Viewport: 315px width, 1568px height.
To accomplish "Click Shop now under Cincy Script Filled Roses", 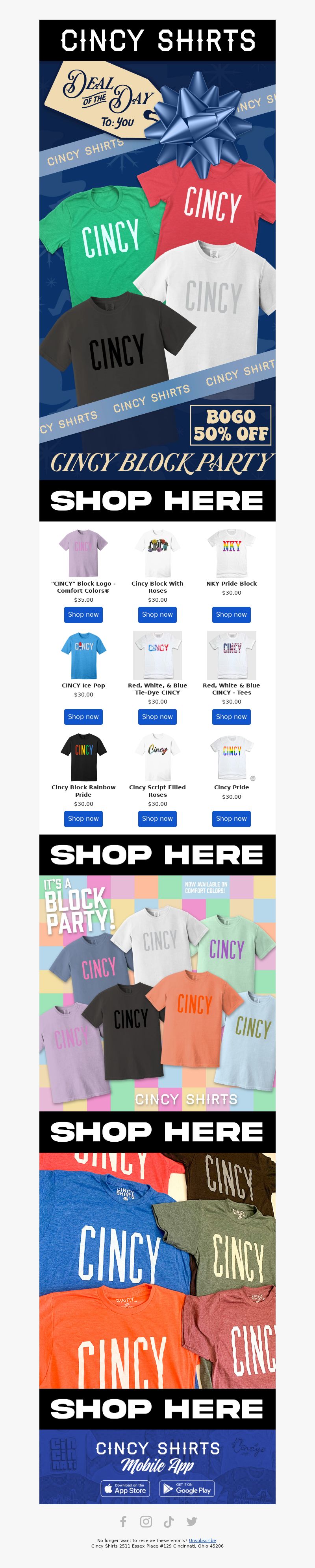I will (157, 819).
